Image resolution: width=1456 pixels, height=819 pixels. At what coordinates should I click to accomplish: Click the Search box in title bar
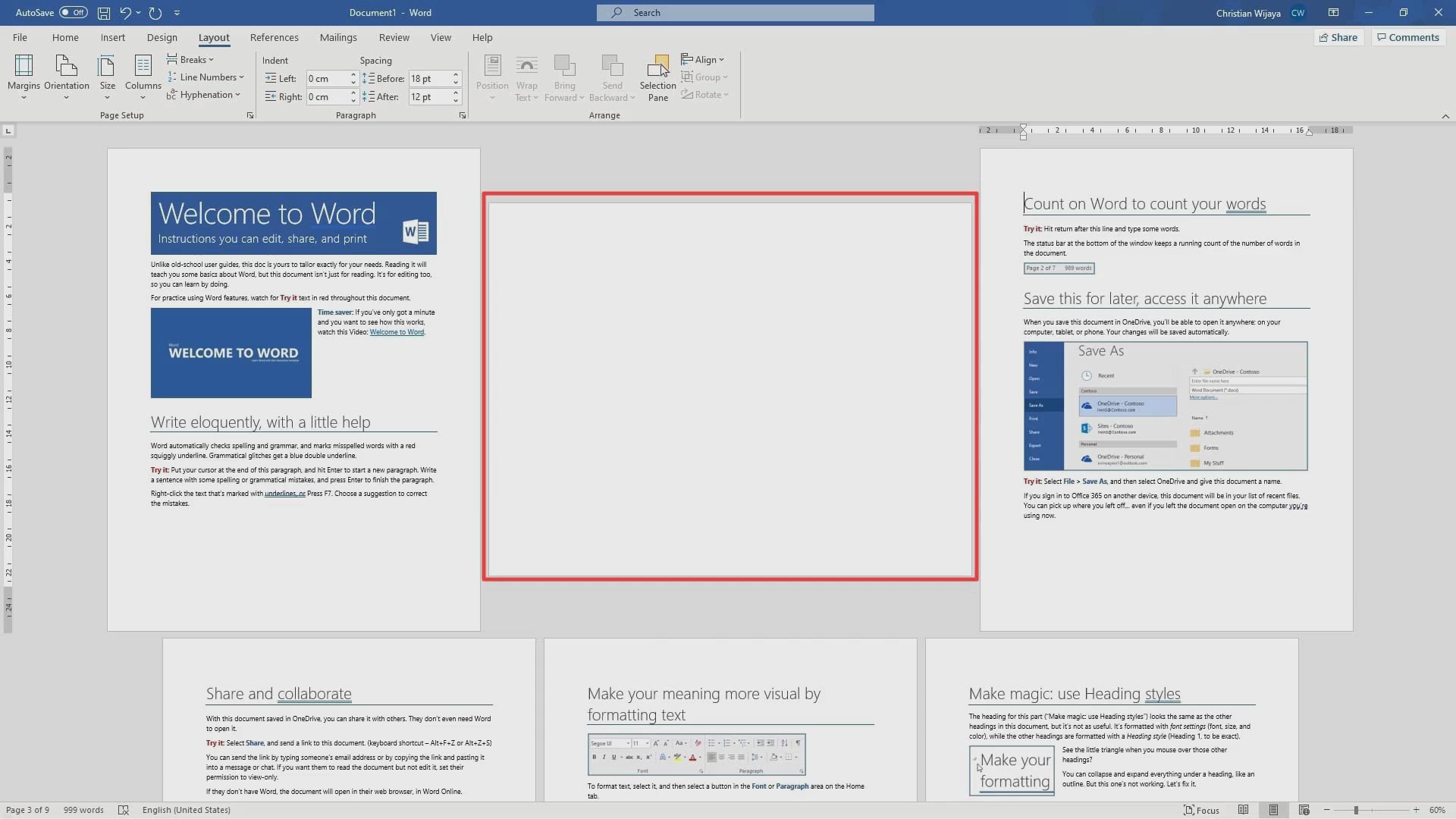point(735,13)
